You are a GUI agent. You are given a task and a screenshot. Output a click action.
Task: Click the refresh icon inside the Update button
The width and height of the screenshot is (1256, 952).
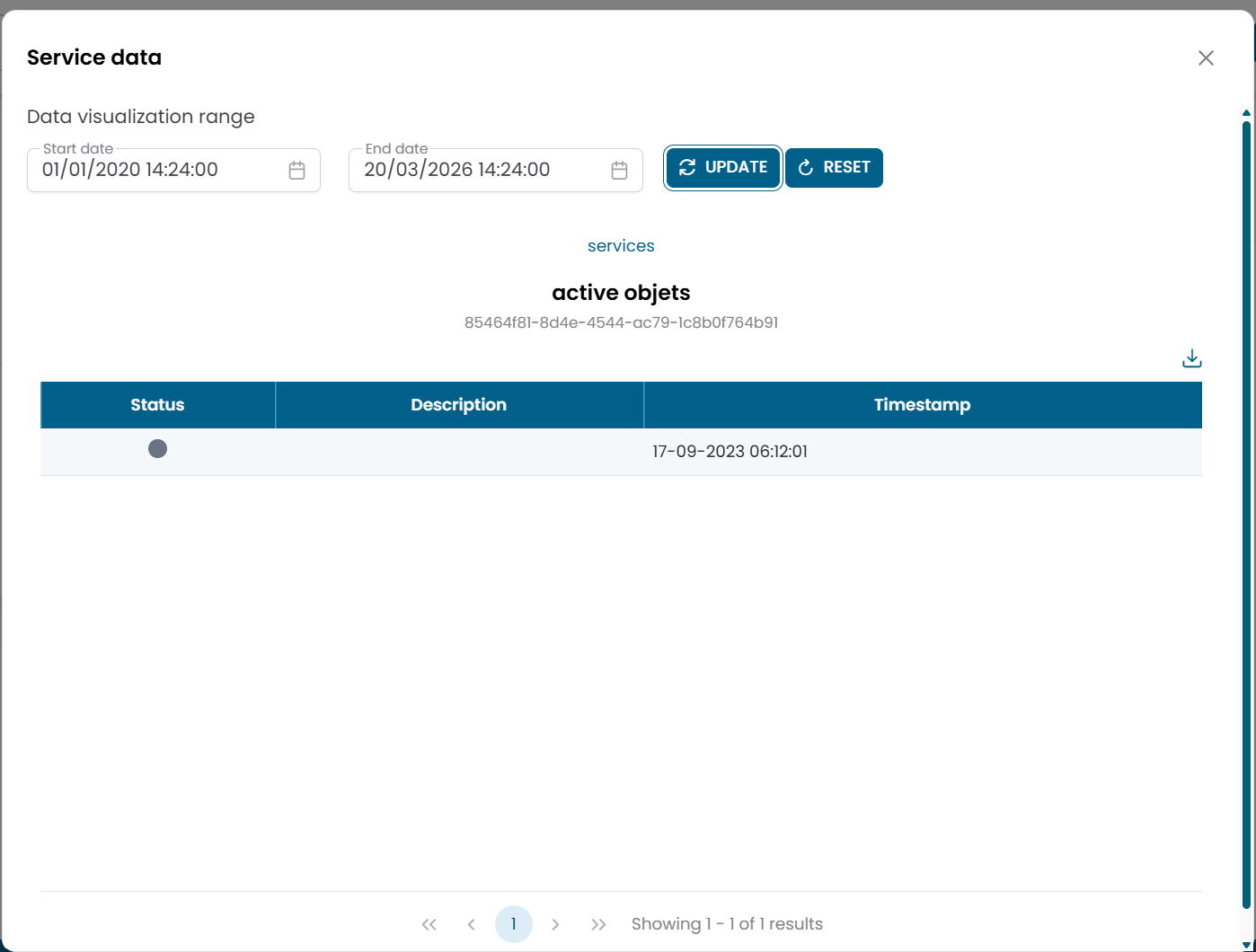pyautogui.click(x=688, y=167)
